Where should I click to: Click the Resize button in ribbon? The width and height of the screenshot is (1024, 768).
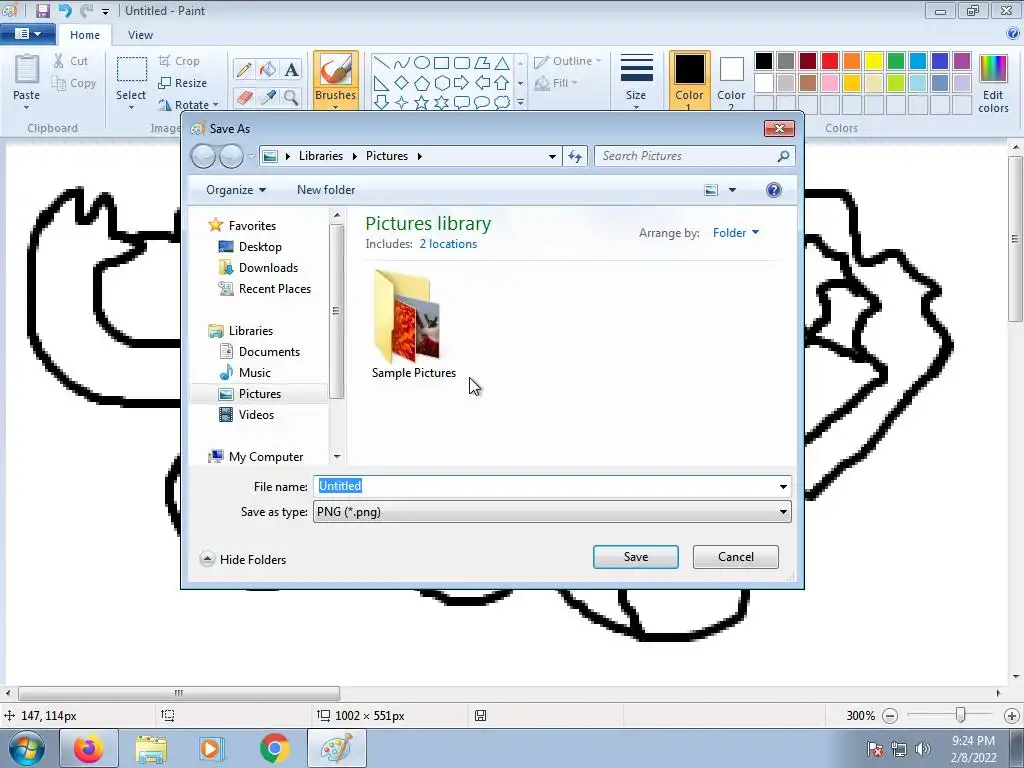coord(183,83)
